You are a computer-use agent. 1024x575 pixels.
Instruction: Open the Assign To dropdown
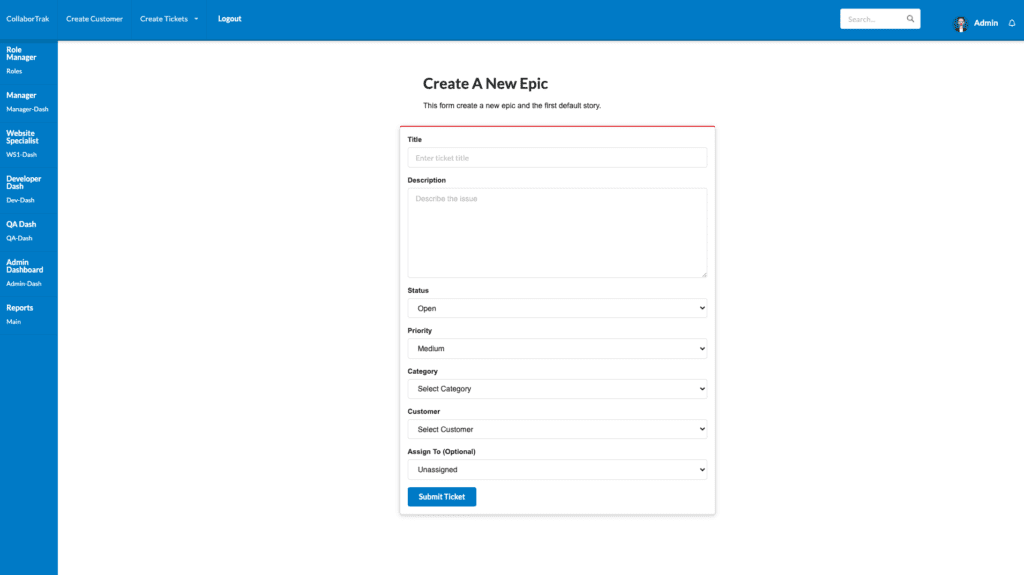coord(557,469)
